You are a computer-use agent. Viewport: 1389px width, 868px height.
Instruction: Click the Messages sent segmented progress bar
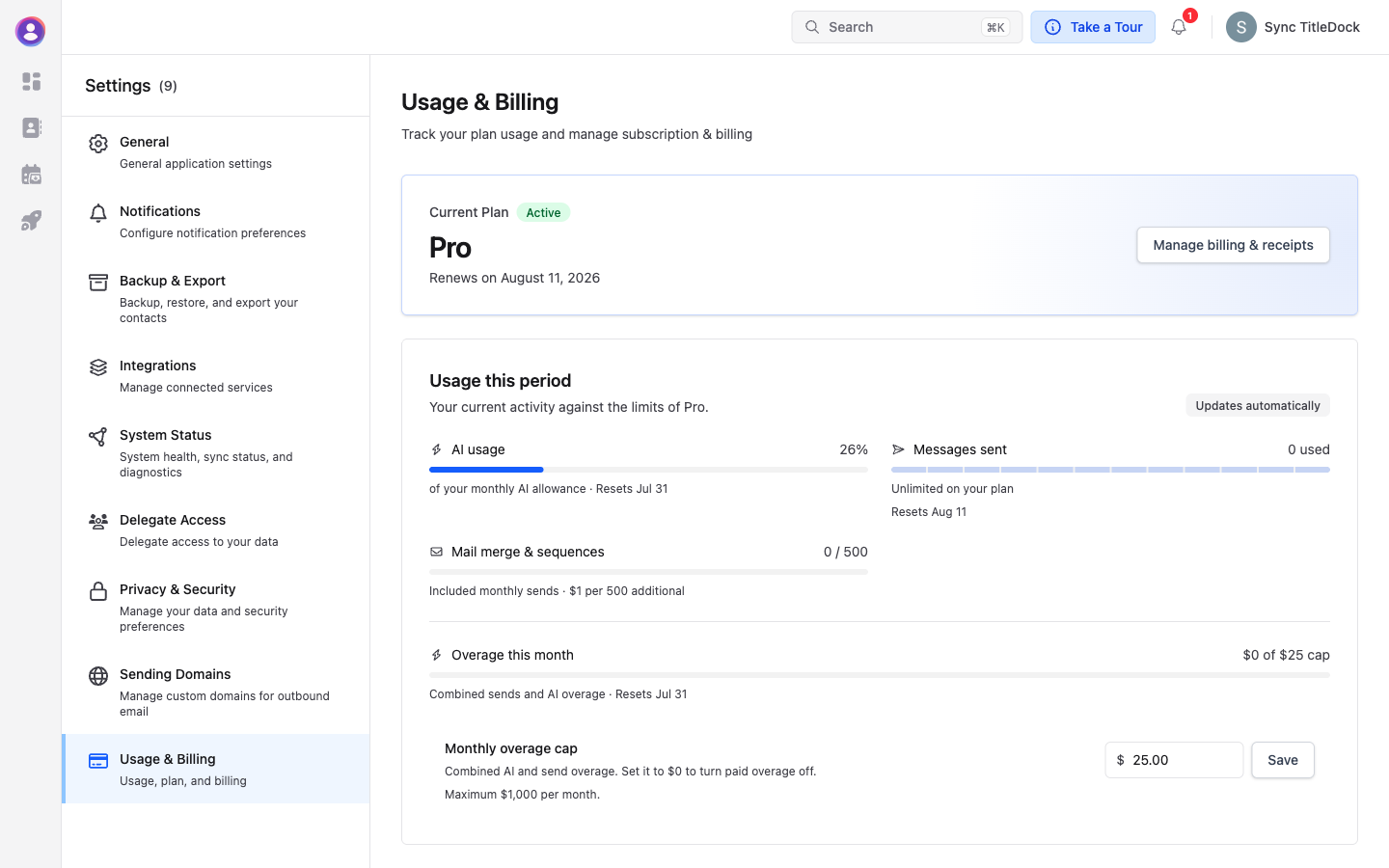click(1110, 470)
